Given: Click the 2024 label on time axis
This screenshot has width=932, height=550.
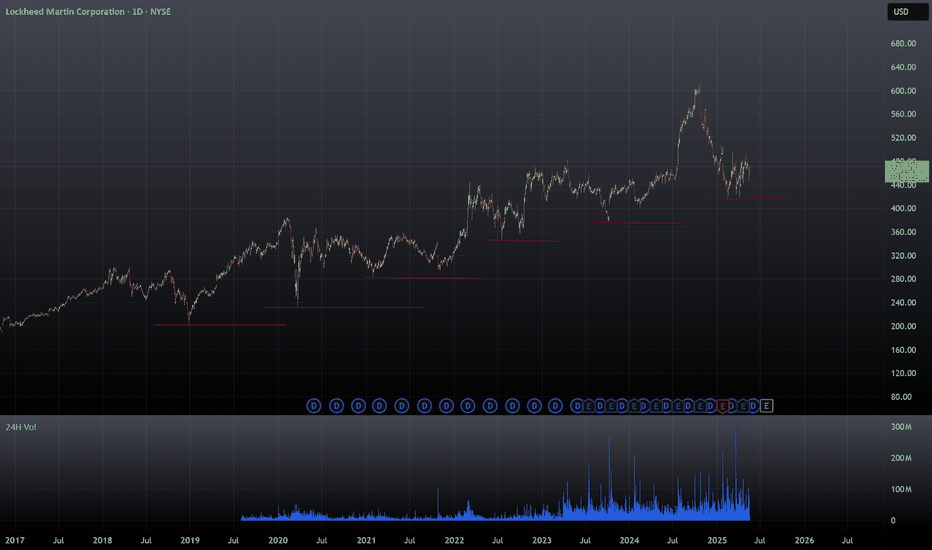Looking at the screenshot, I should [x=629, y=540].
